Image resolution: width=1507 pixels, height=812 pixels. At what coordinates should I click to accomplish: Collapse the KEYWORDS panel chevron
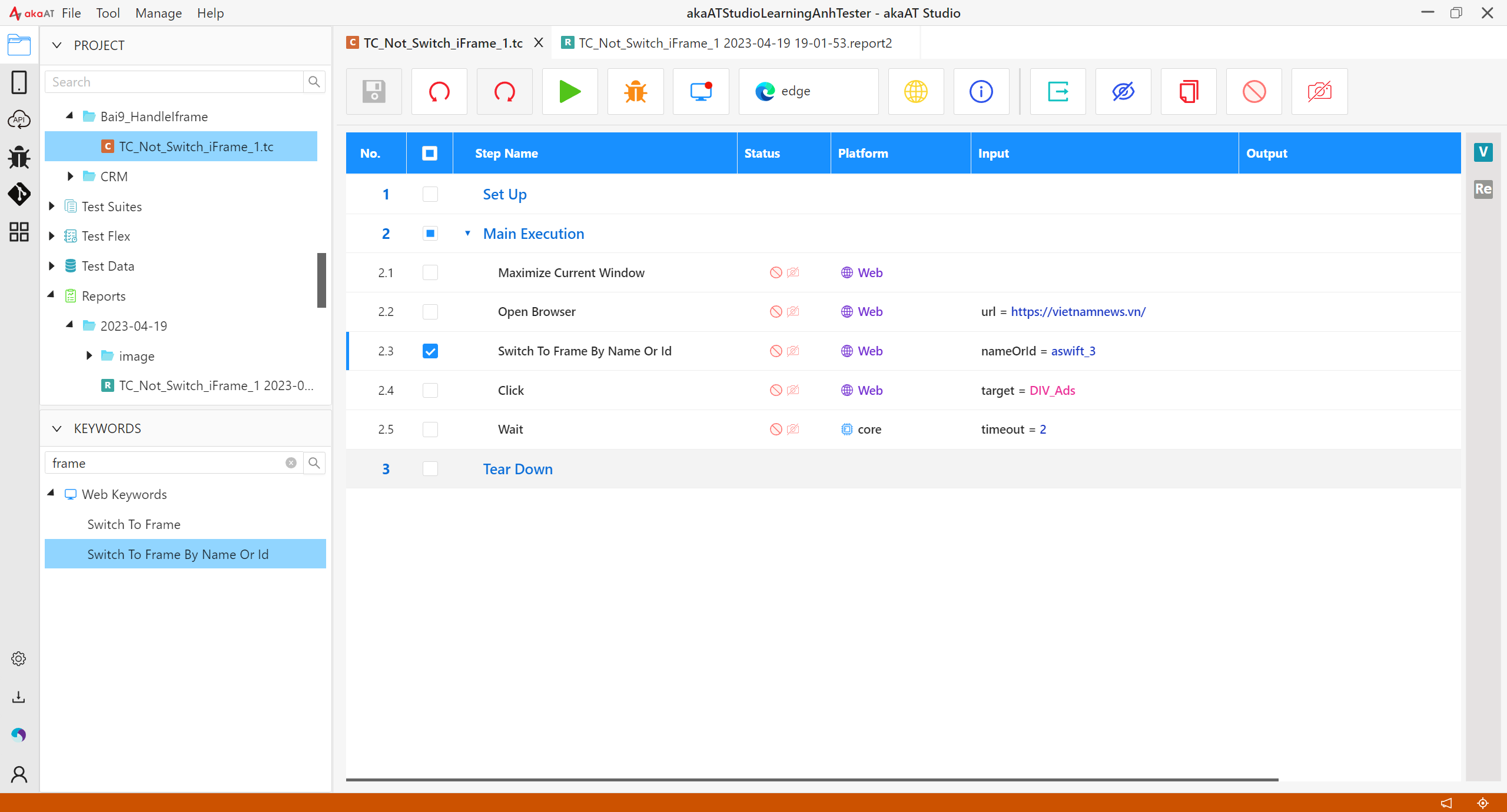click(x=57, y=428)
